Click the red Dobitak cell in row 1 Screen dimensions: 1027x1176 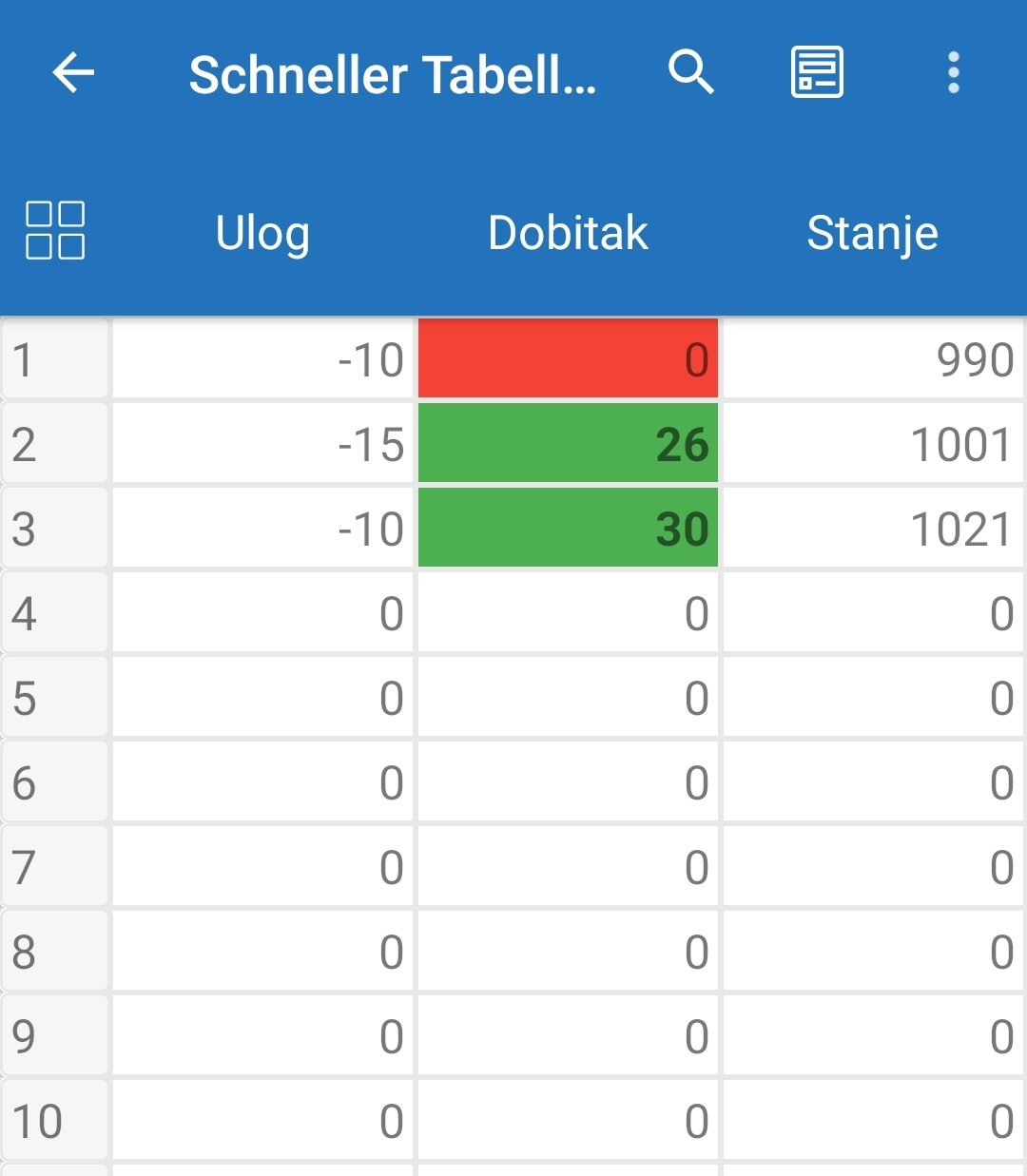(x=568, y=359)
